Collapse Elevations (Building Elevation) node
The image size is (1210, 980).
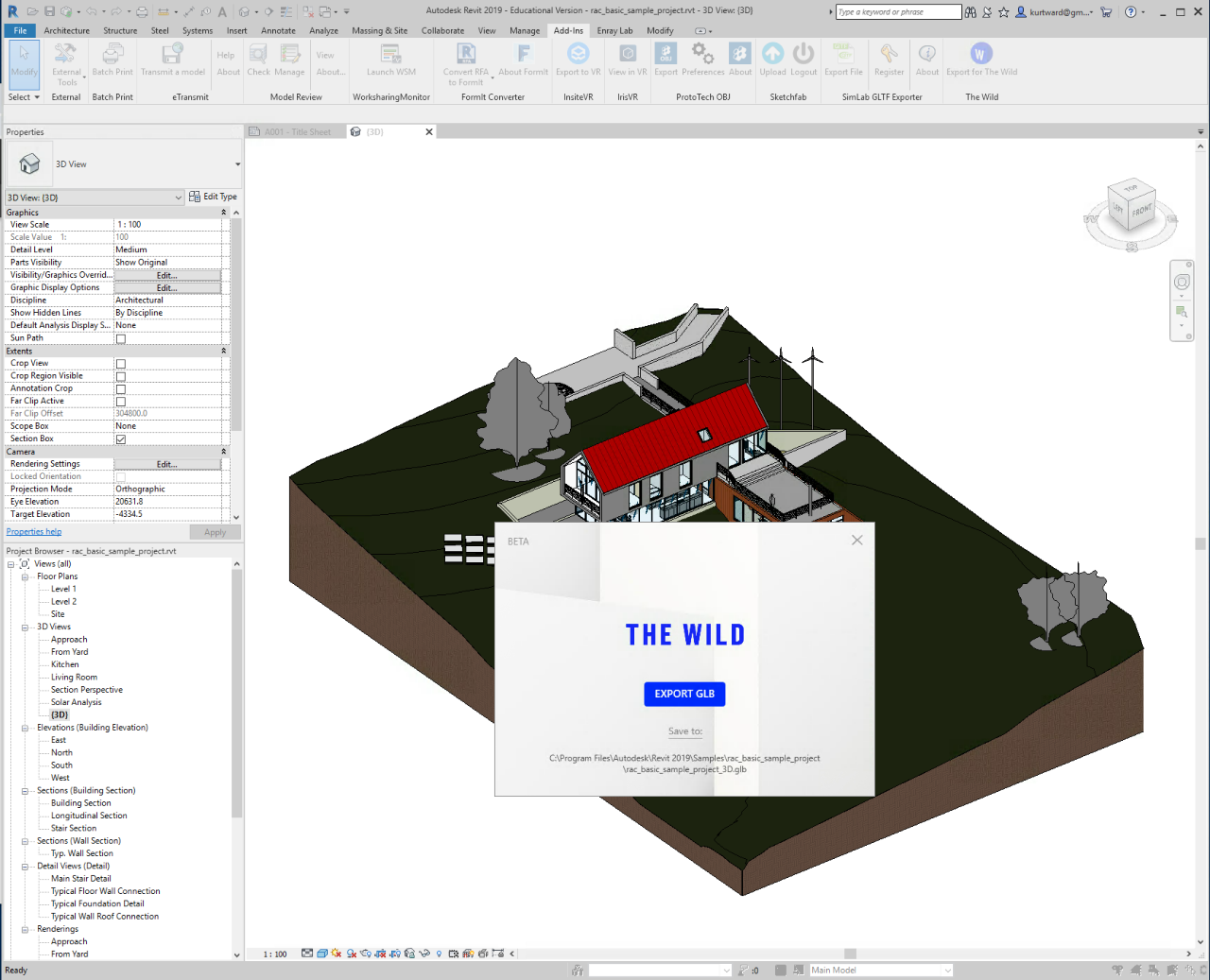pyautogui.click(x=26, y=728)
